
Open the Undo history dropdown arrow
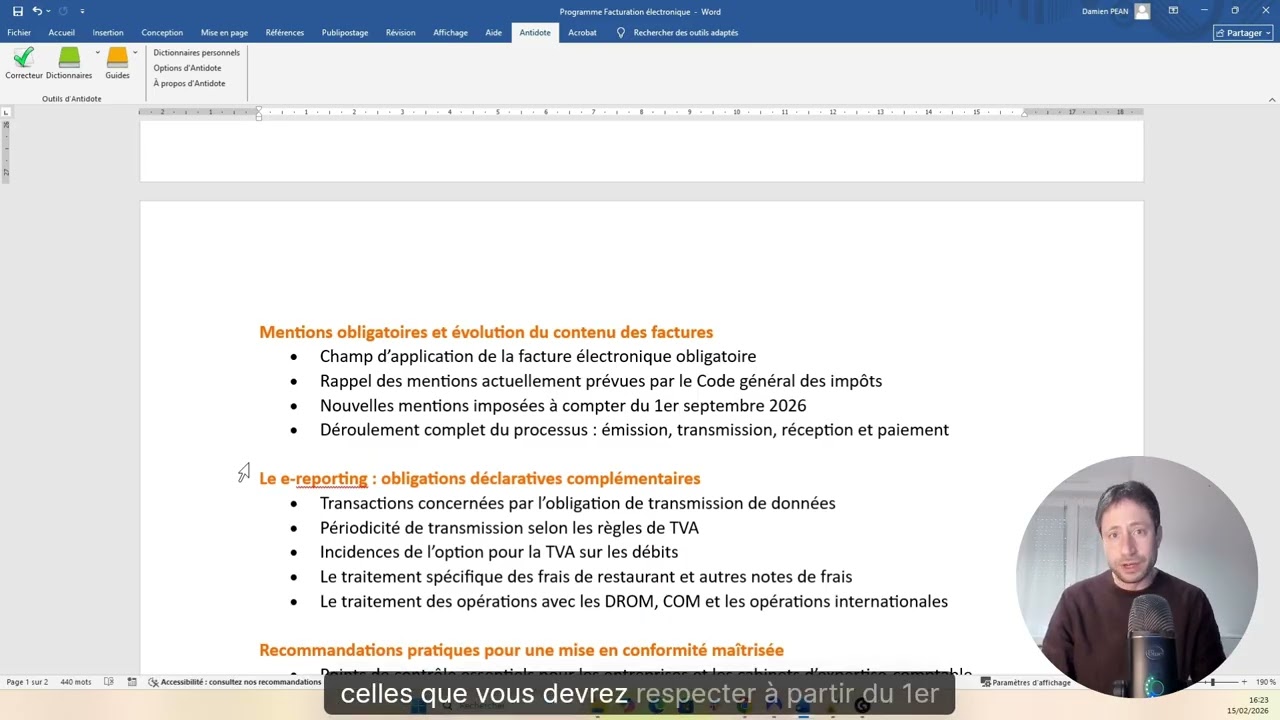click(x=49, y=11)
